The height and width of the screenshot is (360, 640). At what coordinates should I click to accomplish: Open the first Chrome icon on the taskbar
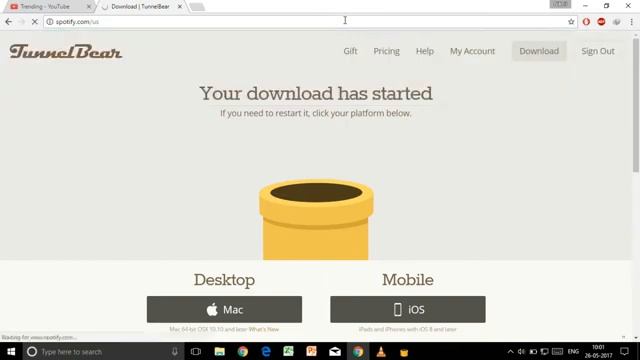click(x=243, y=351)
